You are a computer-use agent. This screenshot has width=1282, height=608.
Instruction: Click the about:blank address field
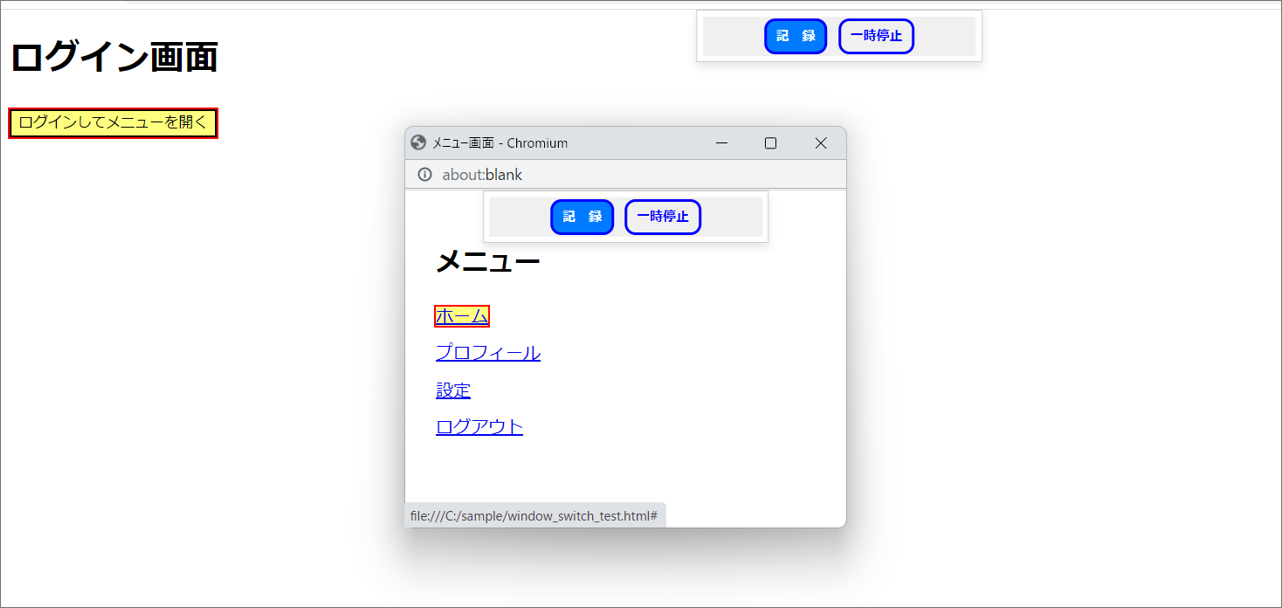pos(482,175)
